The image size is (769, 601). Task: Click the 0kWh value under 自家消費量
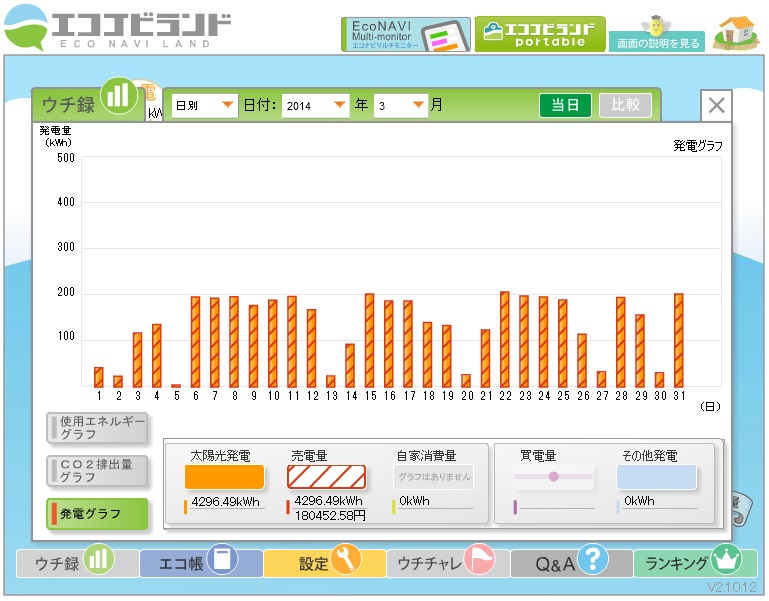coord(414,501)
